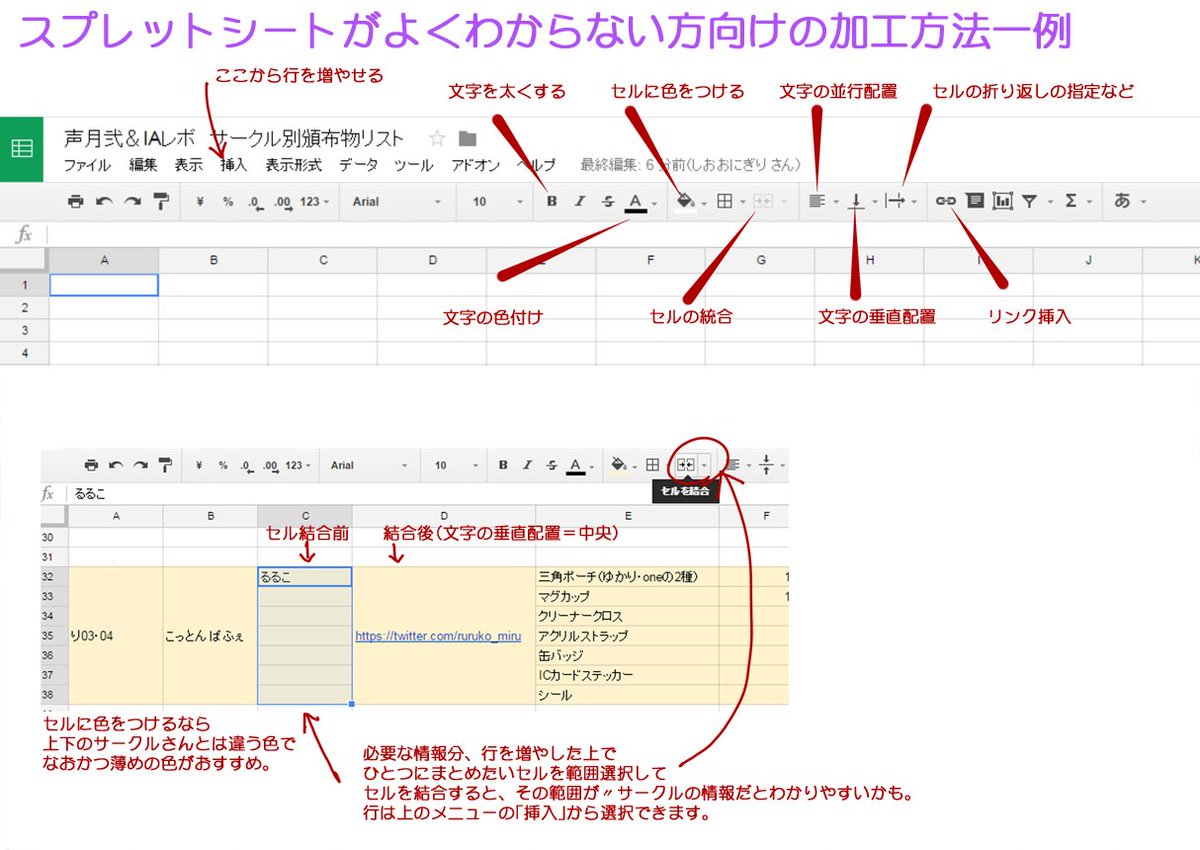Click Undo arrow in blank sheet's toolbar

tap(104, 201)
